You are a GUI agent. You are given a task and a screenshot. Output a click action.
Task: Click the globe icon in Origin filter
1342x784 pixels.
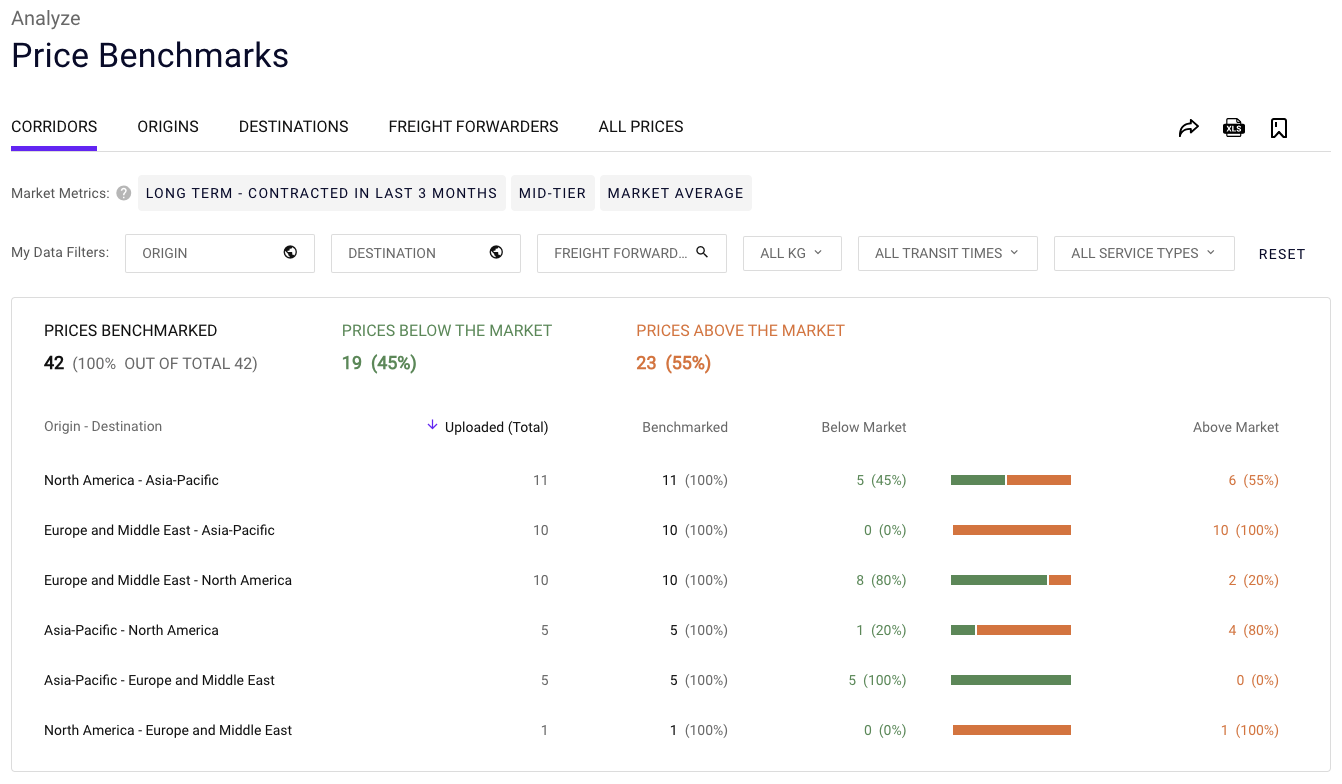pyautogui.click(x=290, y=253)
